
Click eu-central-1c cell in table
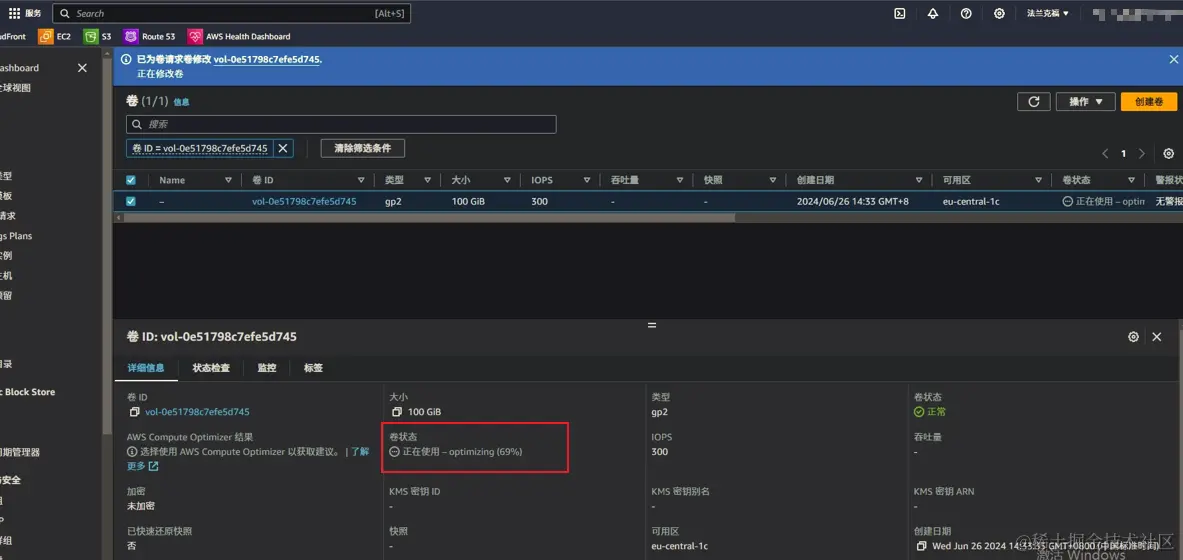click(x=971, y=202)
